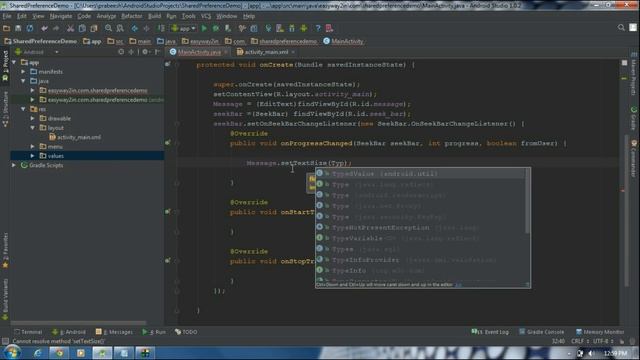Click the AVD Manager toolbar icon
The width and height of the screenshot is (640, 360).
click(280, 28)
